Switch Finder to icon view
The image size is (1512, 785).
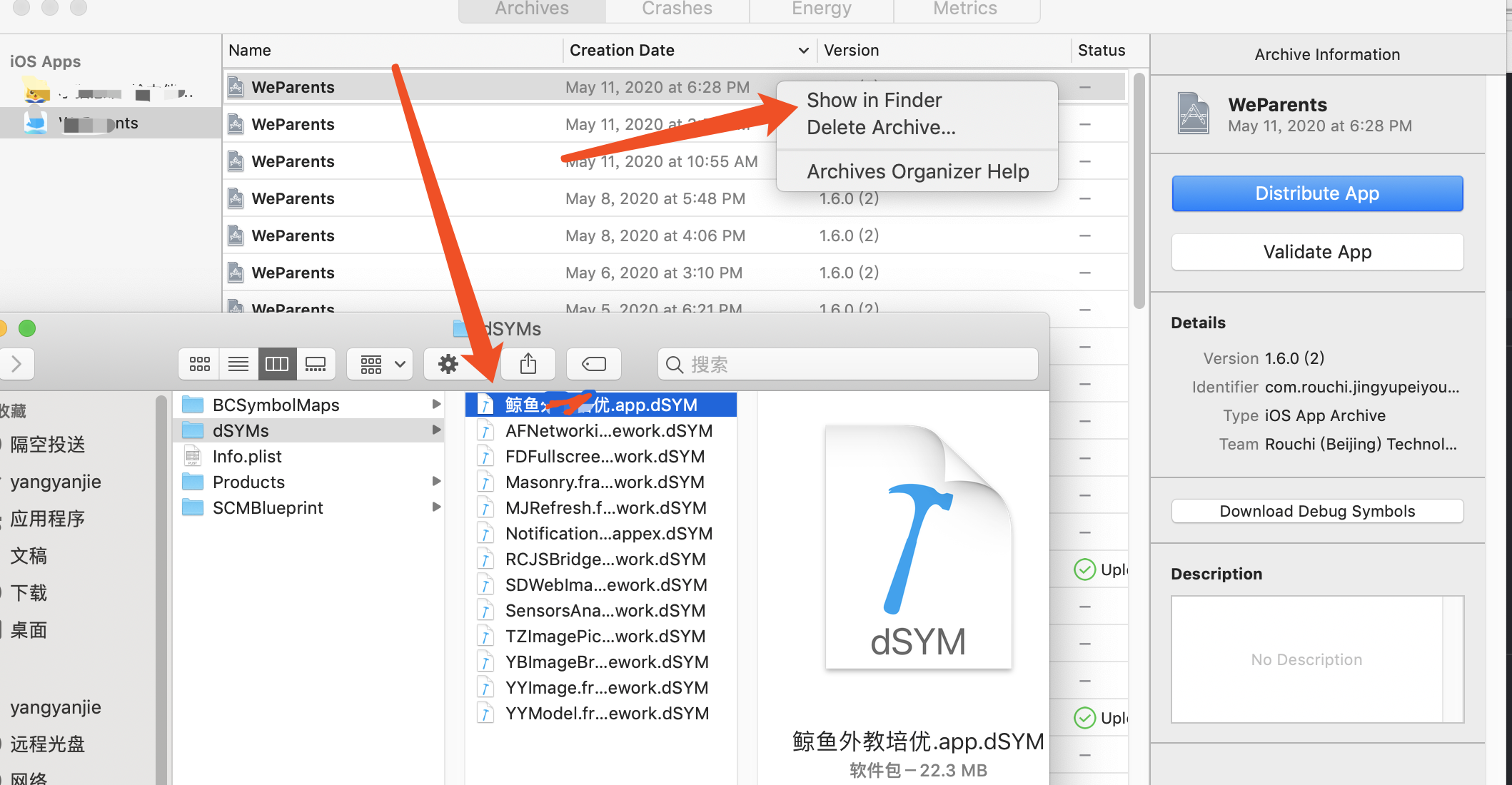coord(199,364)
